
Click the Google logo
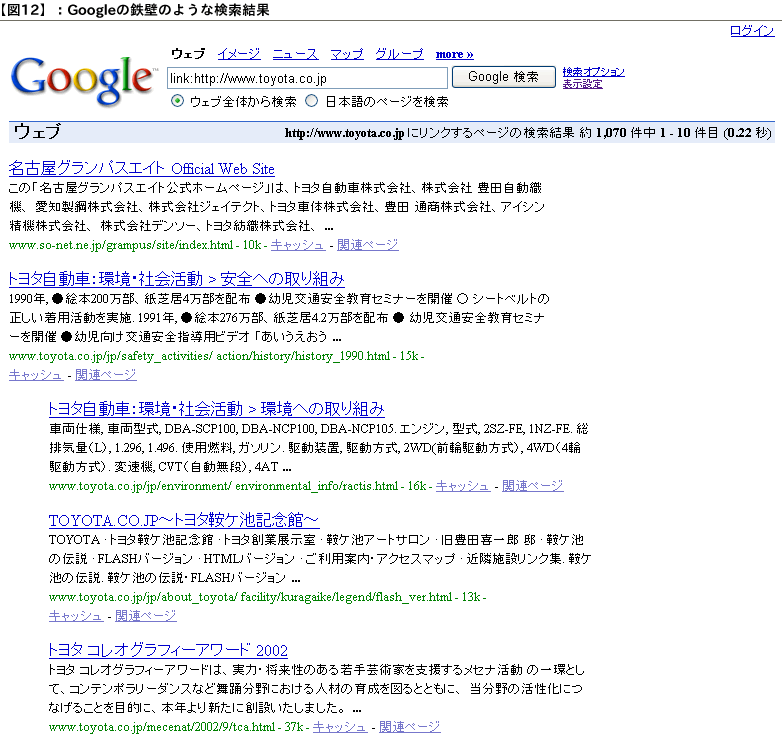pos(83,79)
